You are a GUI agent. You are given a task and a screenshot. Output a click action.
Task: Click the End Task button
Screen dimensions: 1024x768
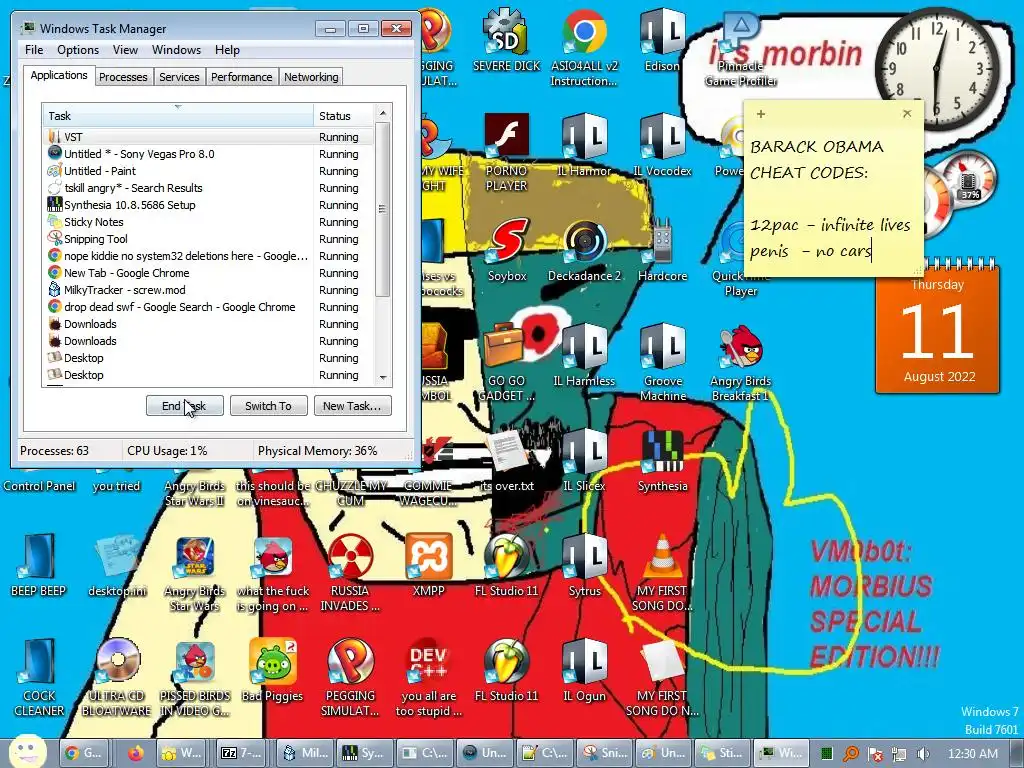[184, 406]
